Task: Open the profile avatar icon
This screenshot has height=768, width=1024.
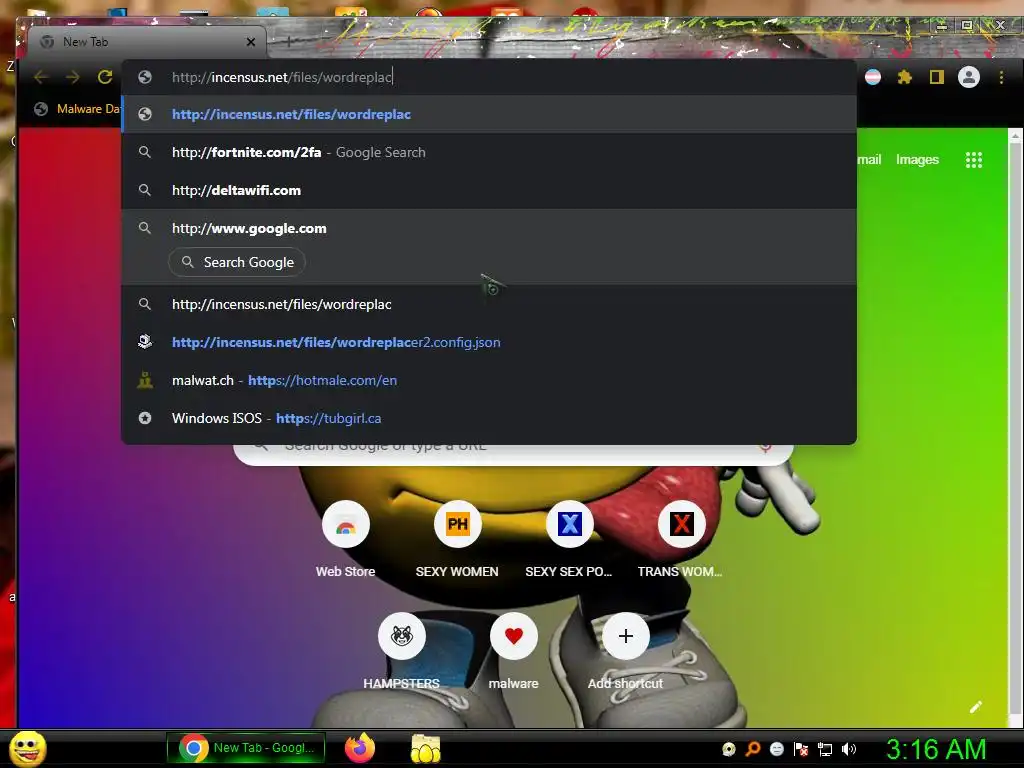Action: pos(968,77)
